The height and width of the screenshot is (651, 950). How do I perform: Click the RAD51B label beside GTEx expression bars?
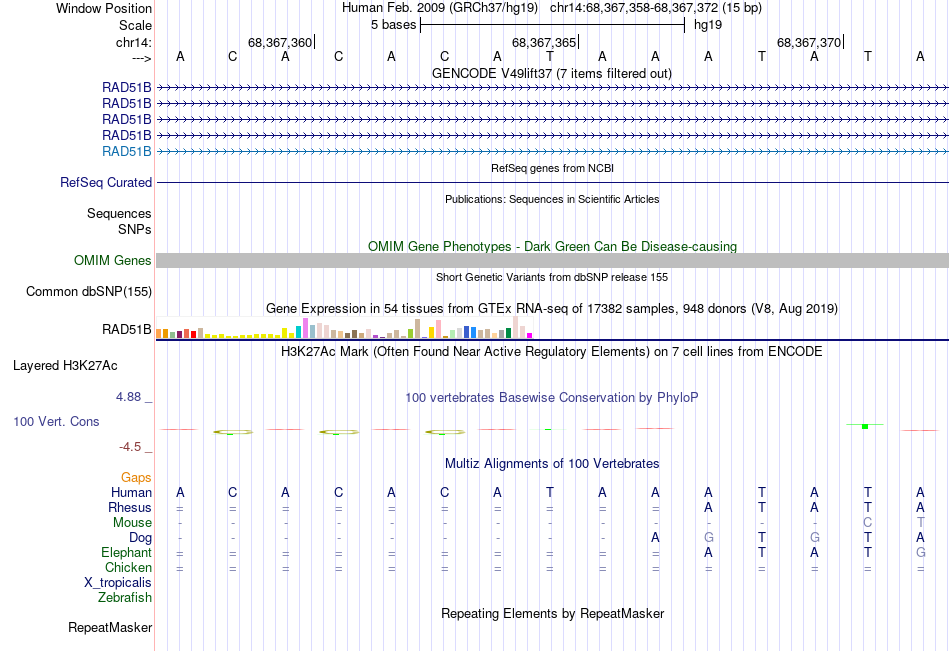coord(127,329)
